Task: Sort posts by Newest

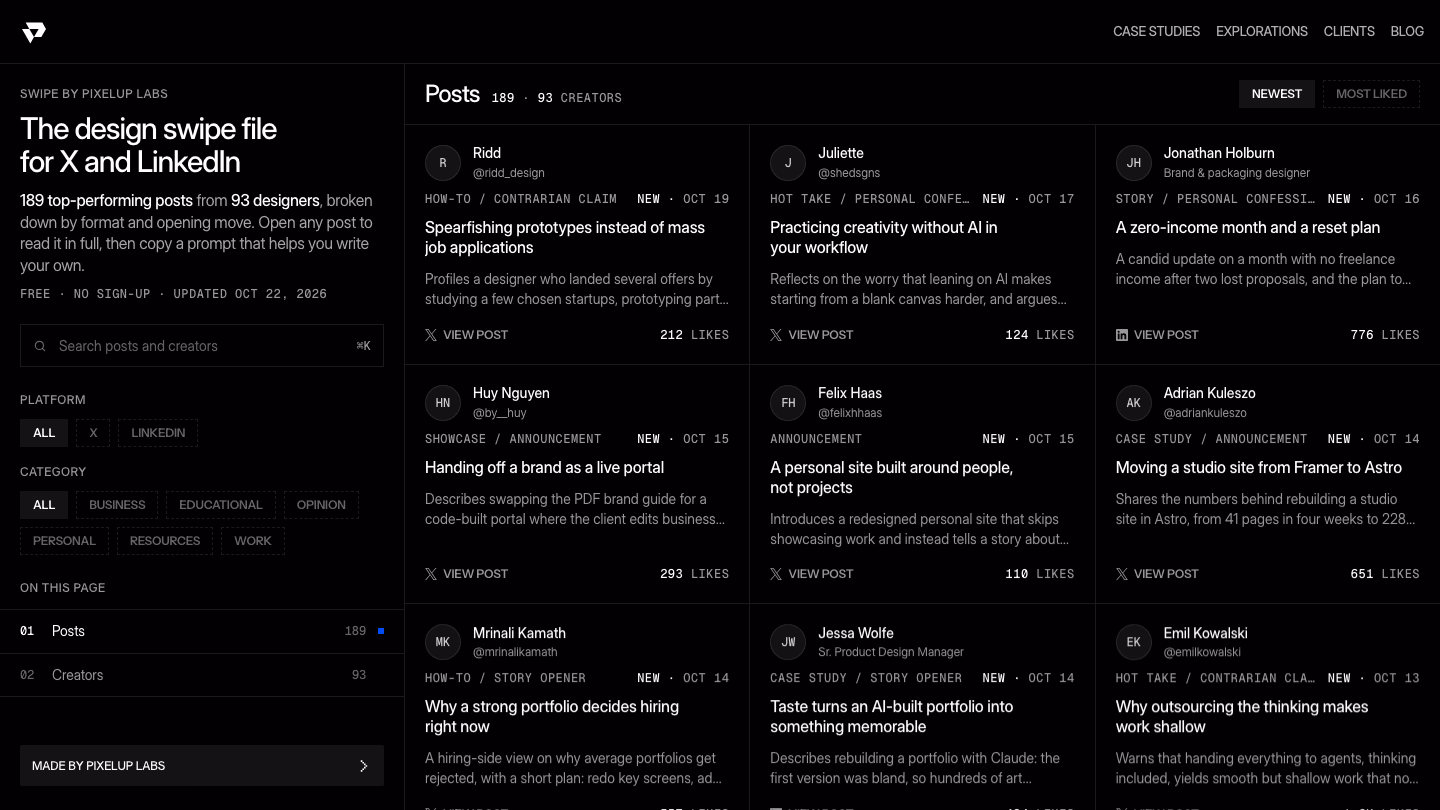Action: (1277, 94)
